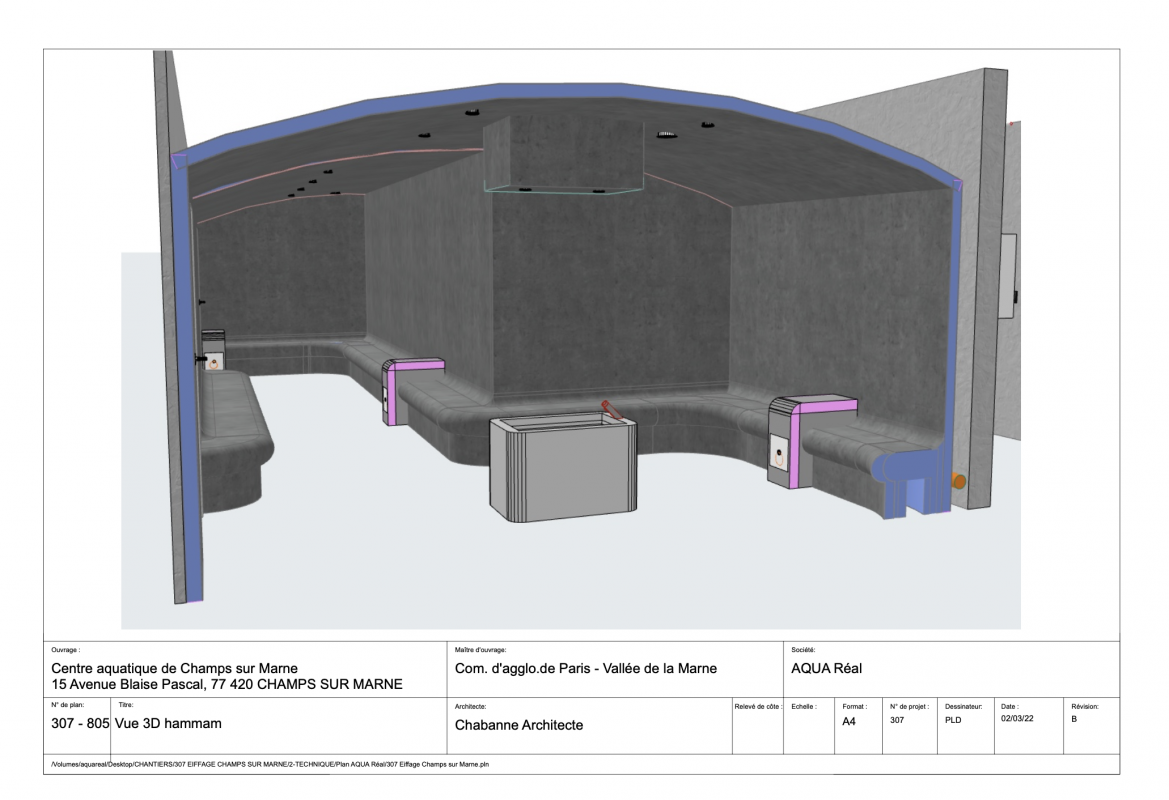
Task: Click the 'N° de projet :' label
Action: click(x=909, y=706)
